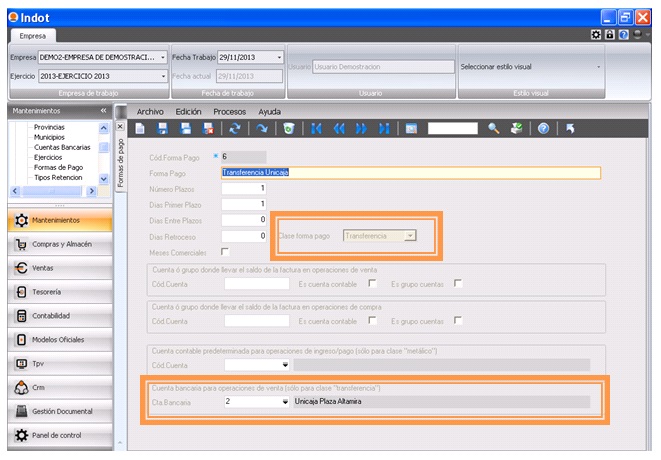Check second Es grupo cuentas box
This screenshot has height=460, width=661.
[458, 321]
